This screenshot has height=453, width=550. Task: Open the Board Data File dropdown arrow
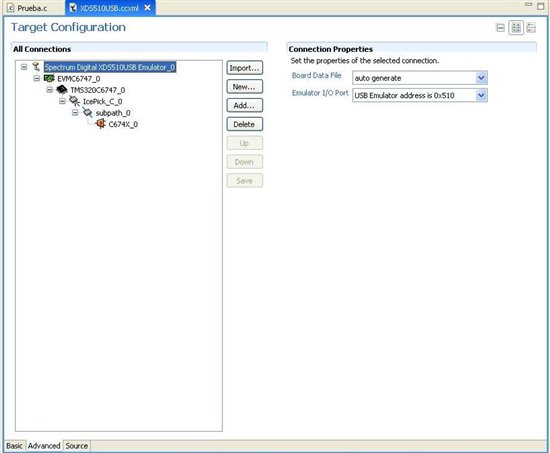tap(481, 78)
